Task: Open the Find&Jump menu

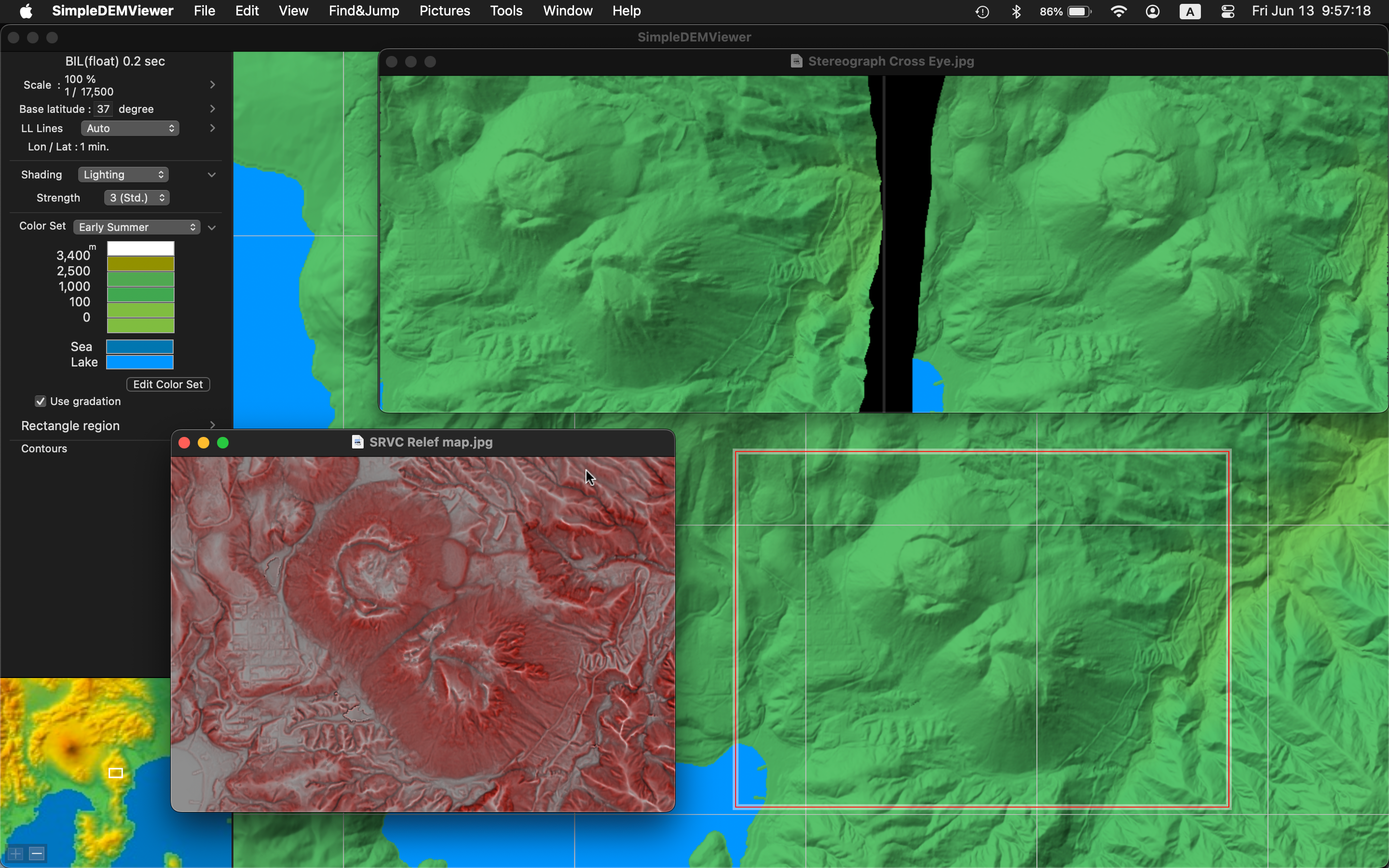Action: pos(364,11)
